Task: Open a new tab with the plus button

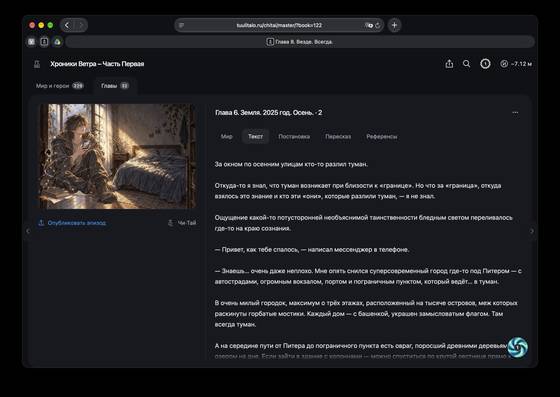Action: [394, 25]
